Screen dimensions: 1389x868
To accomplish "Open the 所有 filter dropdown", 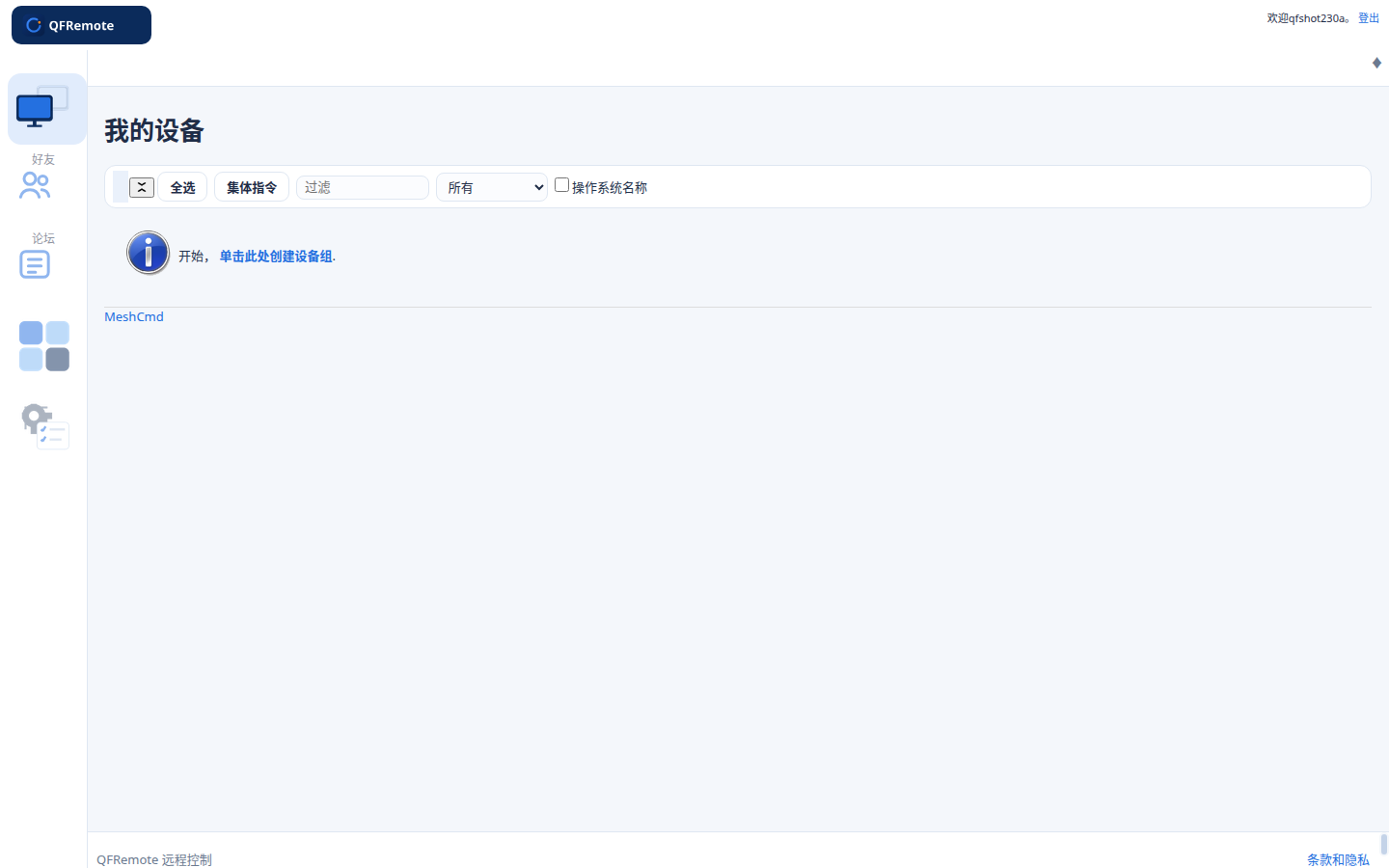I will 492,187.
